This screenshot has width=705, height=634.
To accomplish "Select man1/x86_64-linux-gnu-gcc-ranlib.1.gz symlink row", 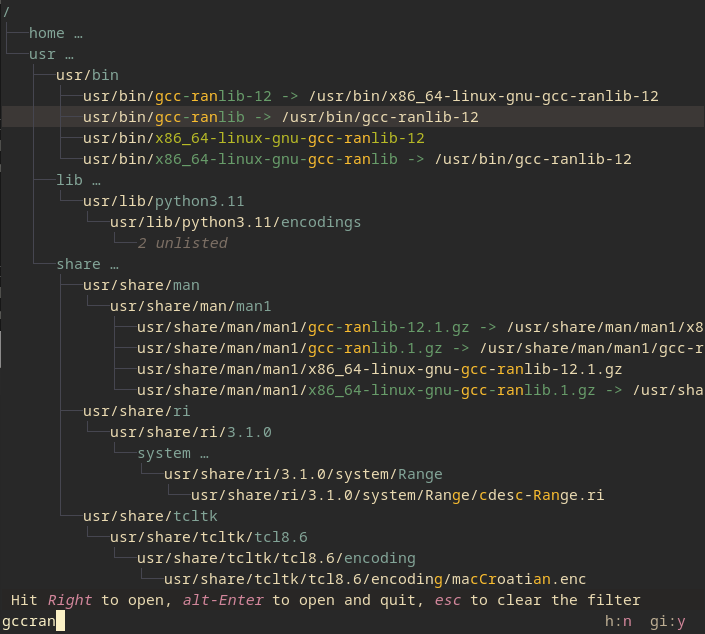I will click(x=420, y=390).
